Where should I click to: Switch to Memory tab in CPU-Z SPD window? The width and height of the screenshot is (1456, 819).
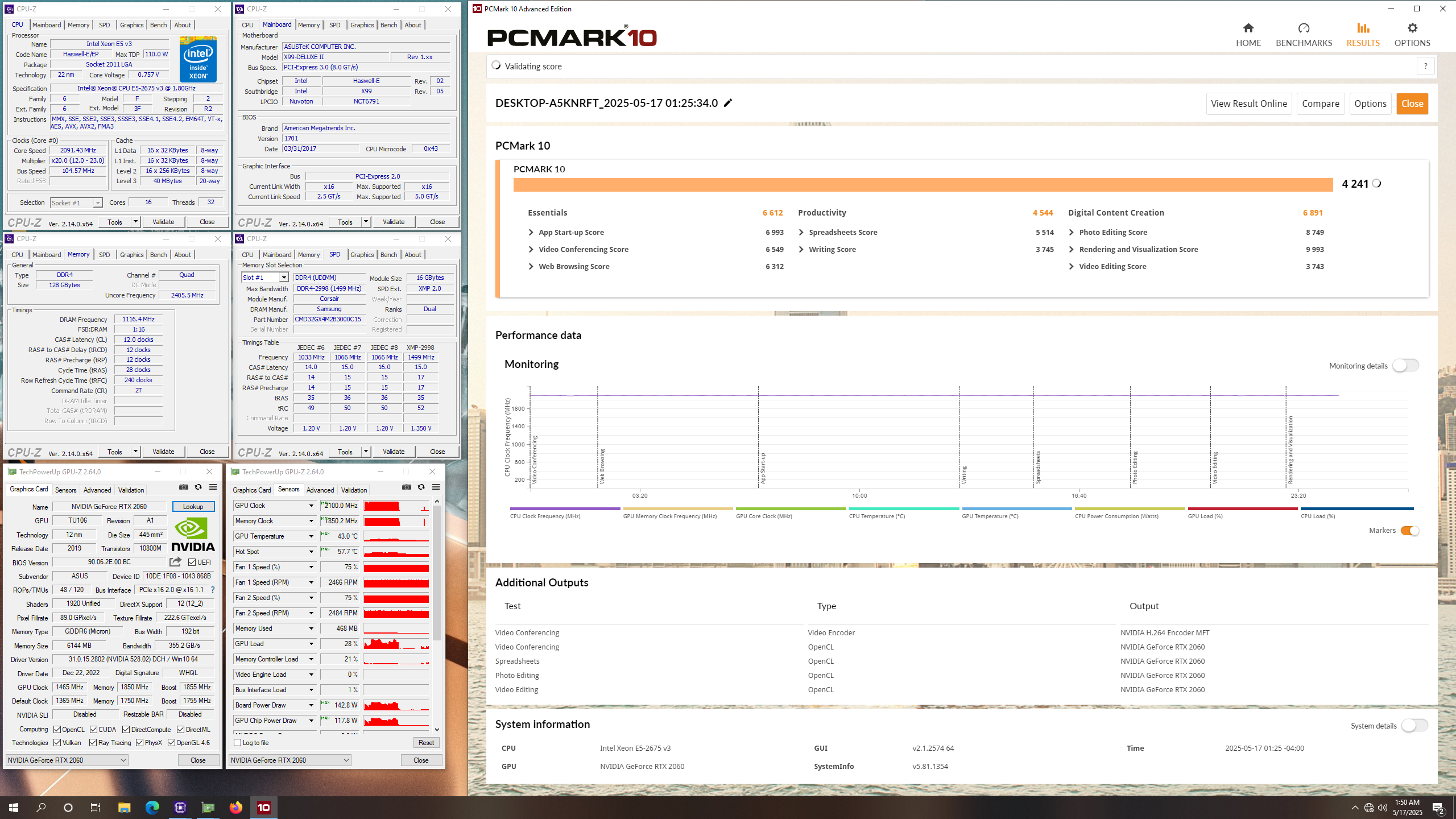pos(309,255)
